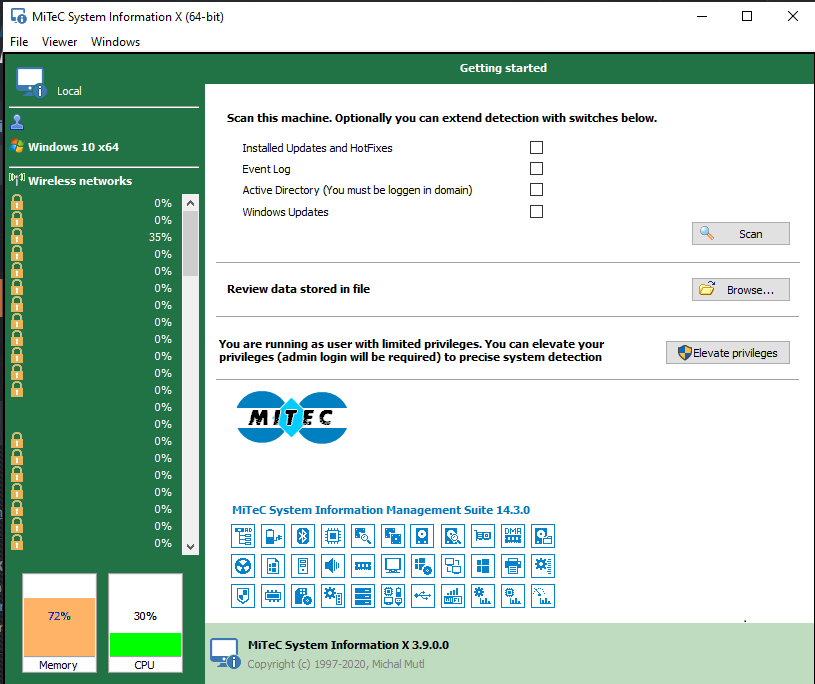Viewport: 815px width, 684px height.
Task: Open the printer icon
Action: pos(513,565)
